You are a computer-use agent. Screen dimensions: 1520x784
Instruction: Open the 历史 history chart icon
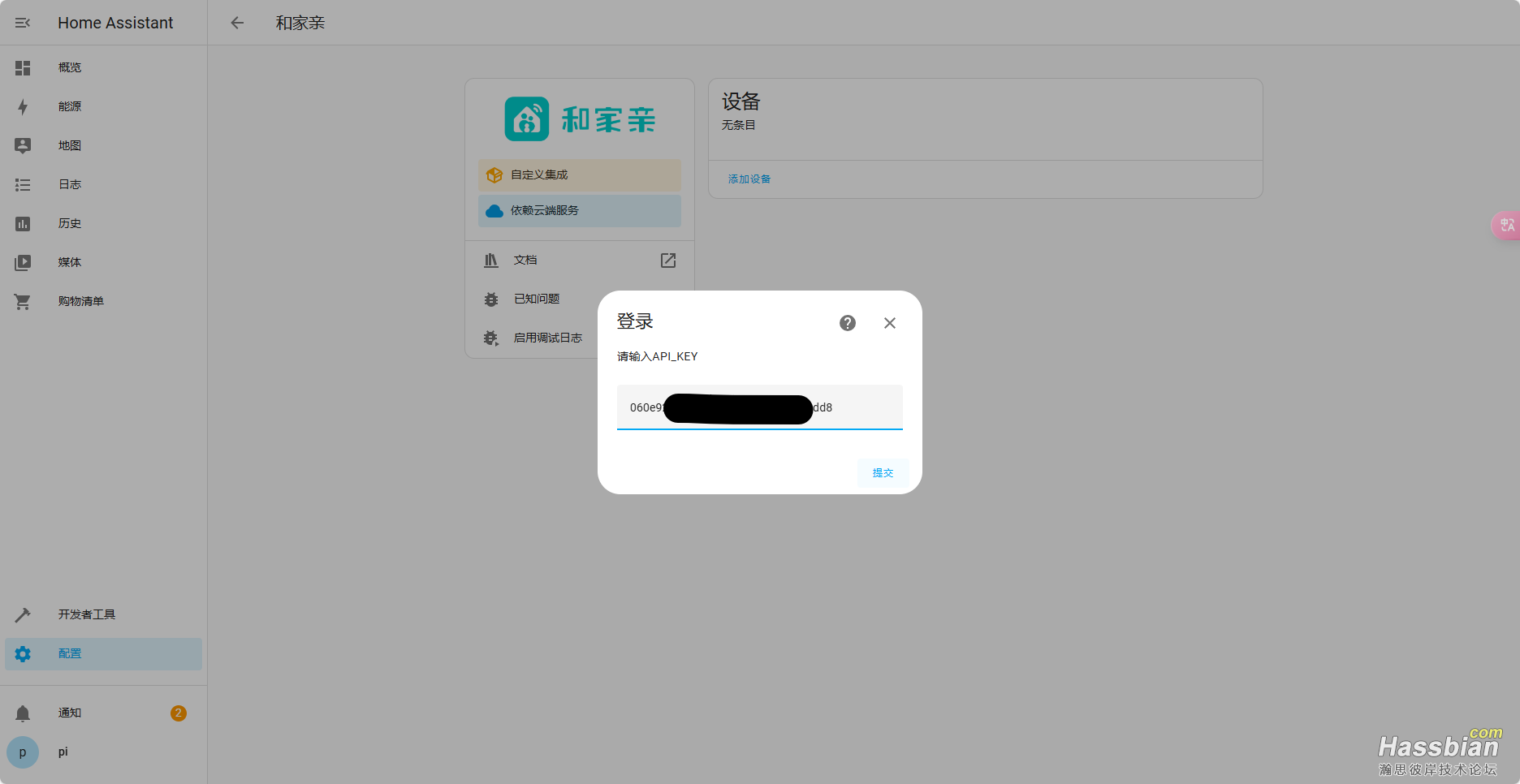(23, 224)
